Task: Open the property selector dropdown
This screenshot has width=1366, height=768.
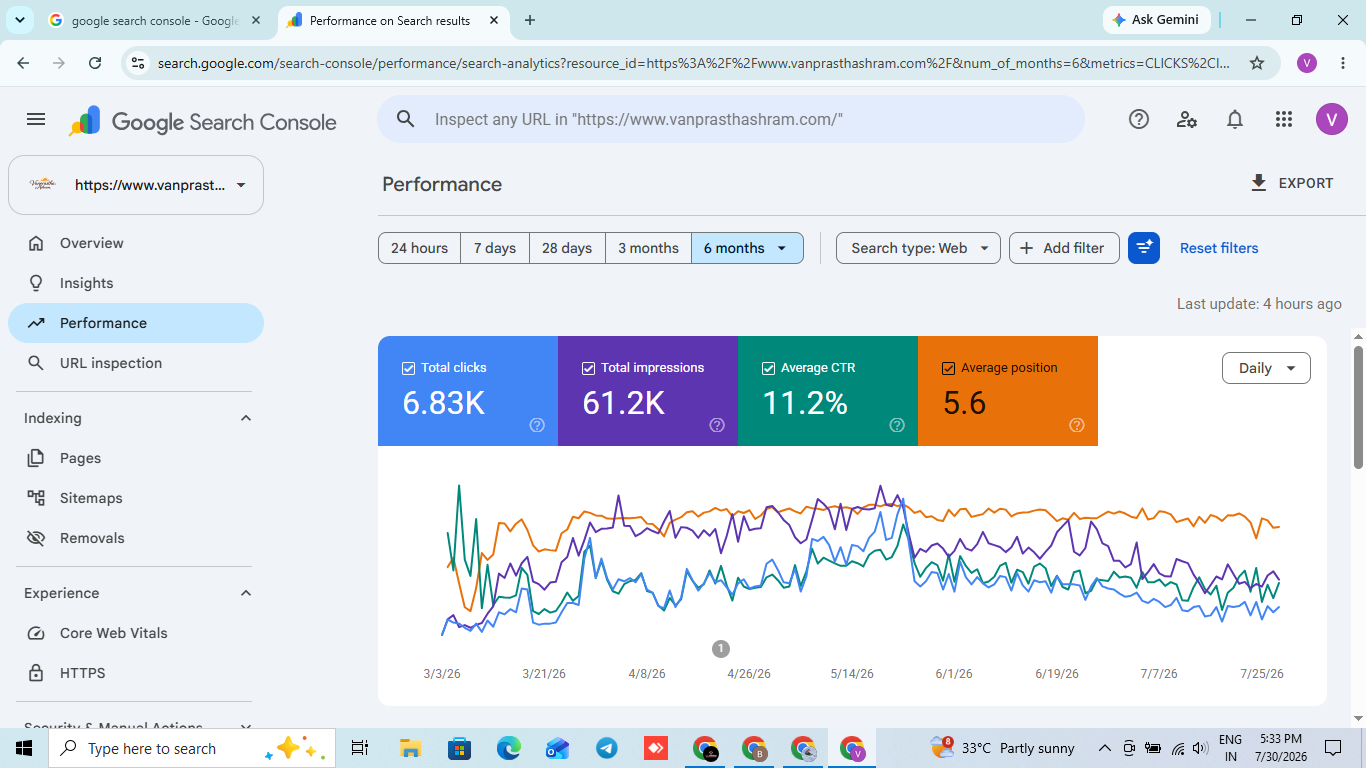Action: [136, 185]
